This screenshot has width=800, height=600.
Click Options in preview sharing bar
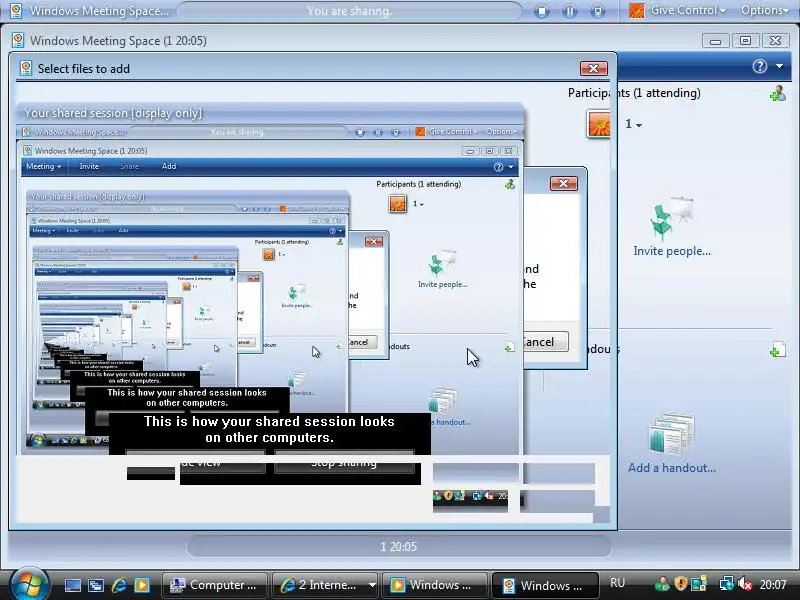(x=502, y=132)
